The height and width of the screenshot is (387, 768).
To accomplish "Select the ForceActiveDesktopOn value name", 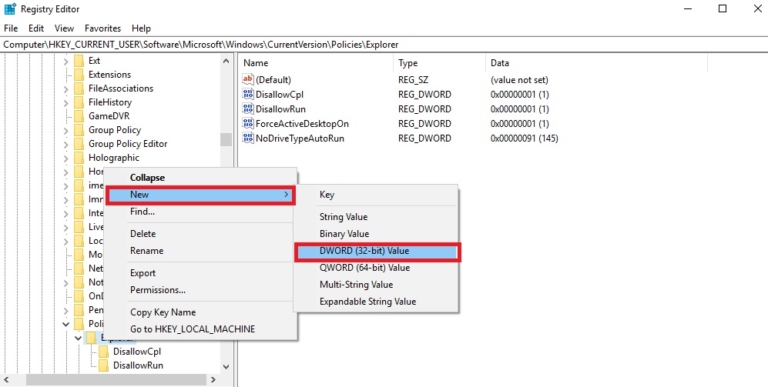I will pyautogui.click(x=302, y=123).
